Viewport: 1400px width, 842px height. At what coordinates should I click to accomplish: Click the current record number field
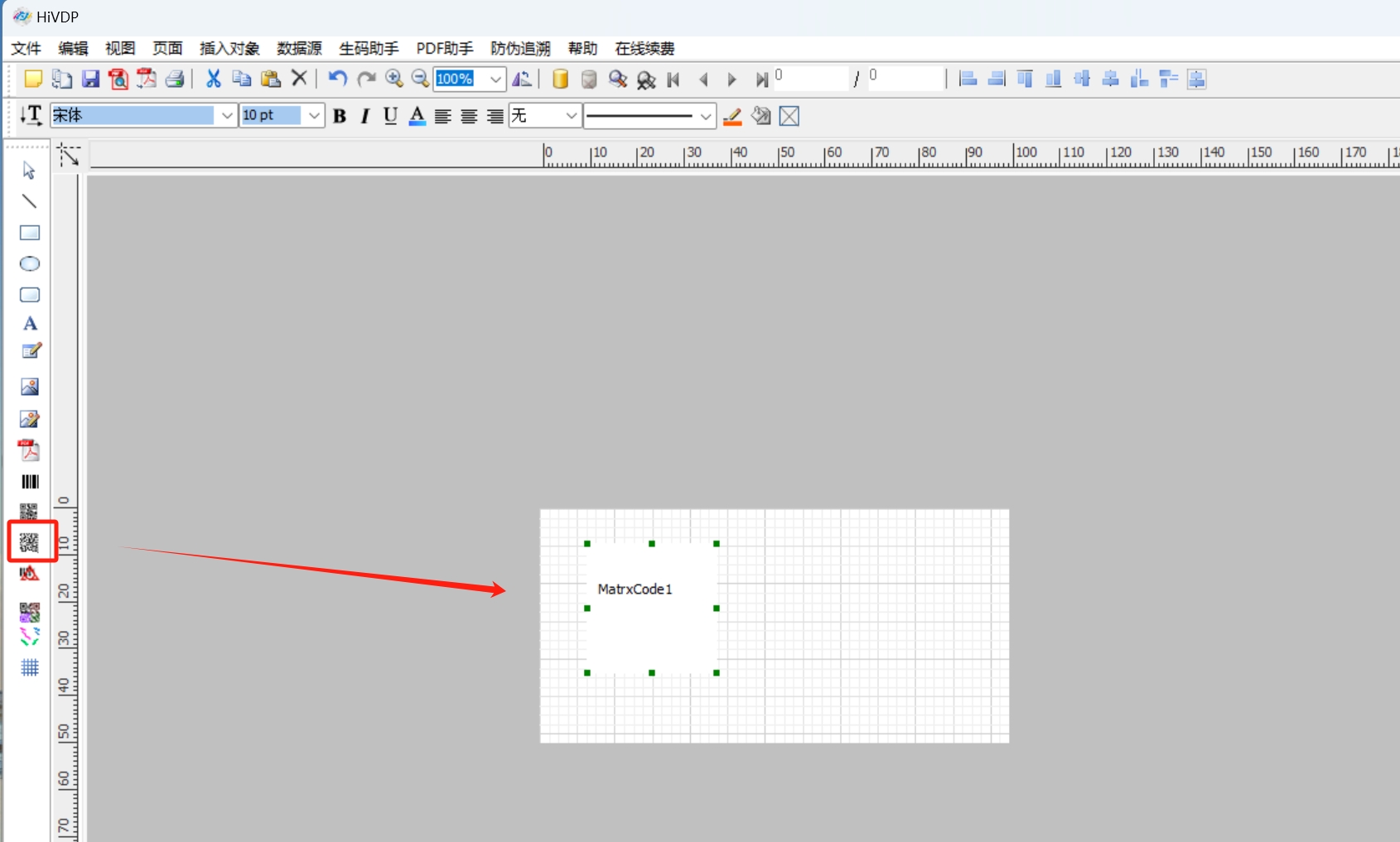(811, 78)
